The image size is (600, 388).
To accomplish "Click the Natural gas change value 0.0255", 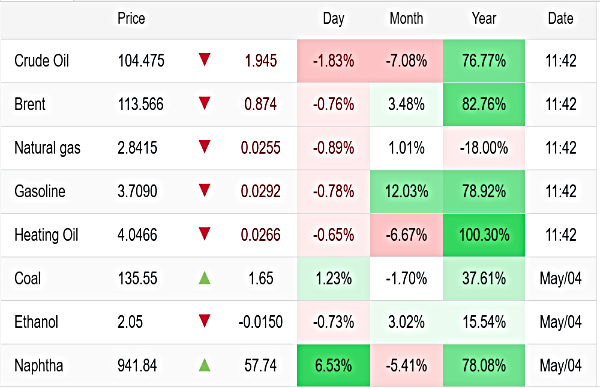I will (x=261, y=148).
